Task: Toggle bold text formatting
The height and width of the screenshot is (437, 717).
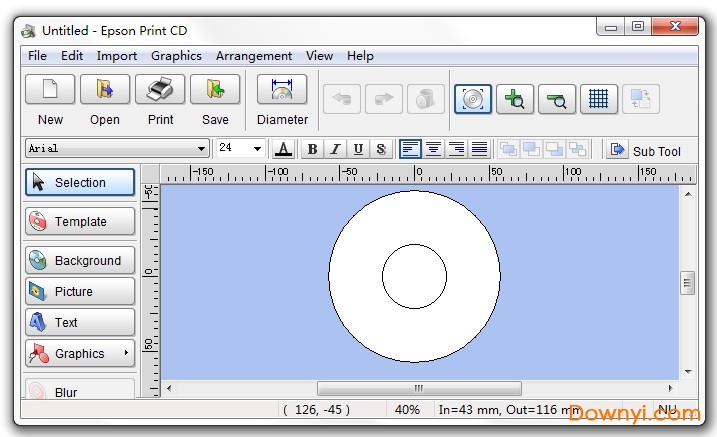Action: tap(312, 149)
